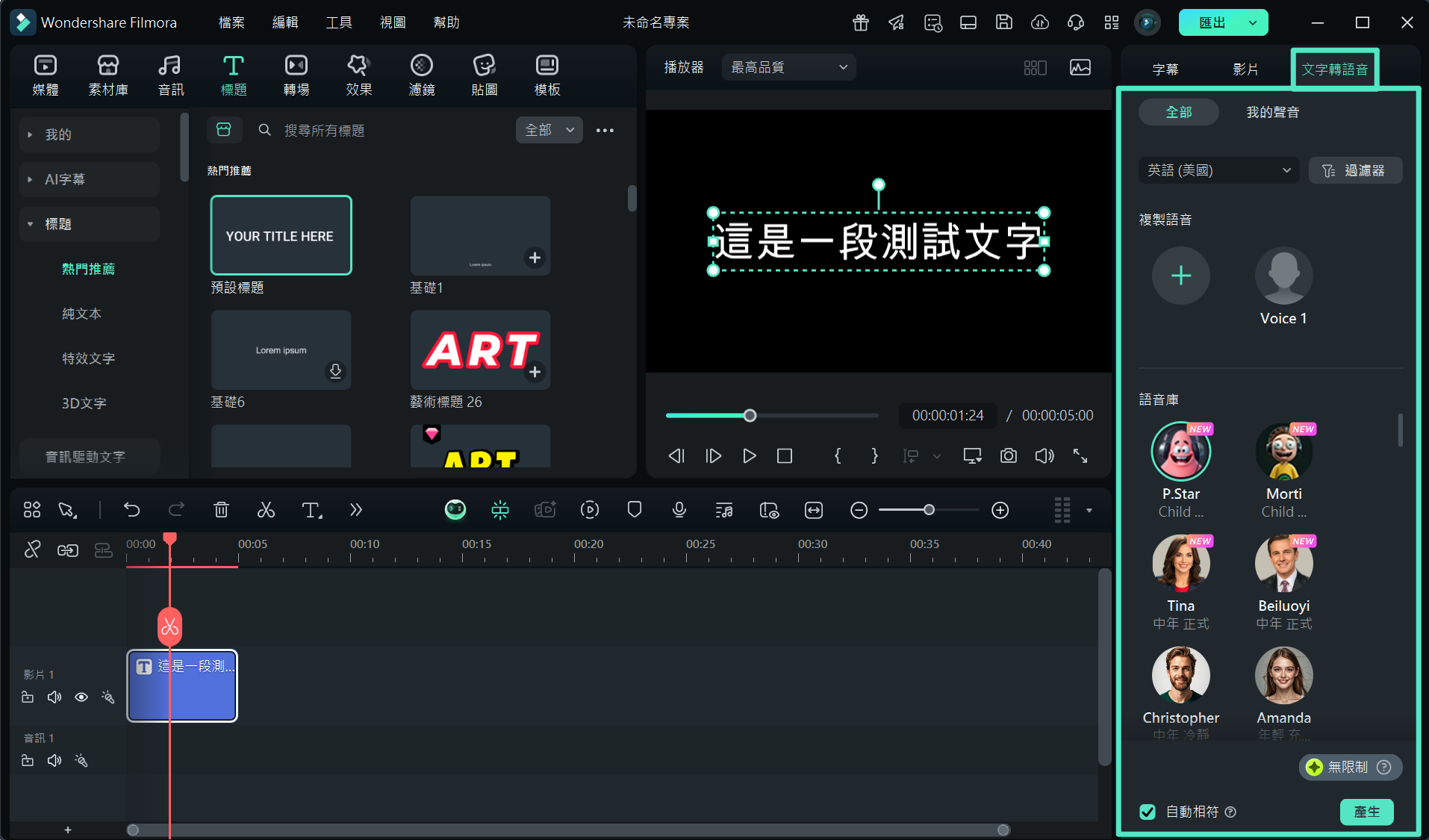Zoom in timeline with plus icon
1429x840 pixels.
pyautogui.click(x=1000, y=510)
